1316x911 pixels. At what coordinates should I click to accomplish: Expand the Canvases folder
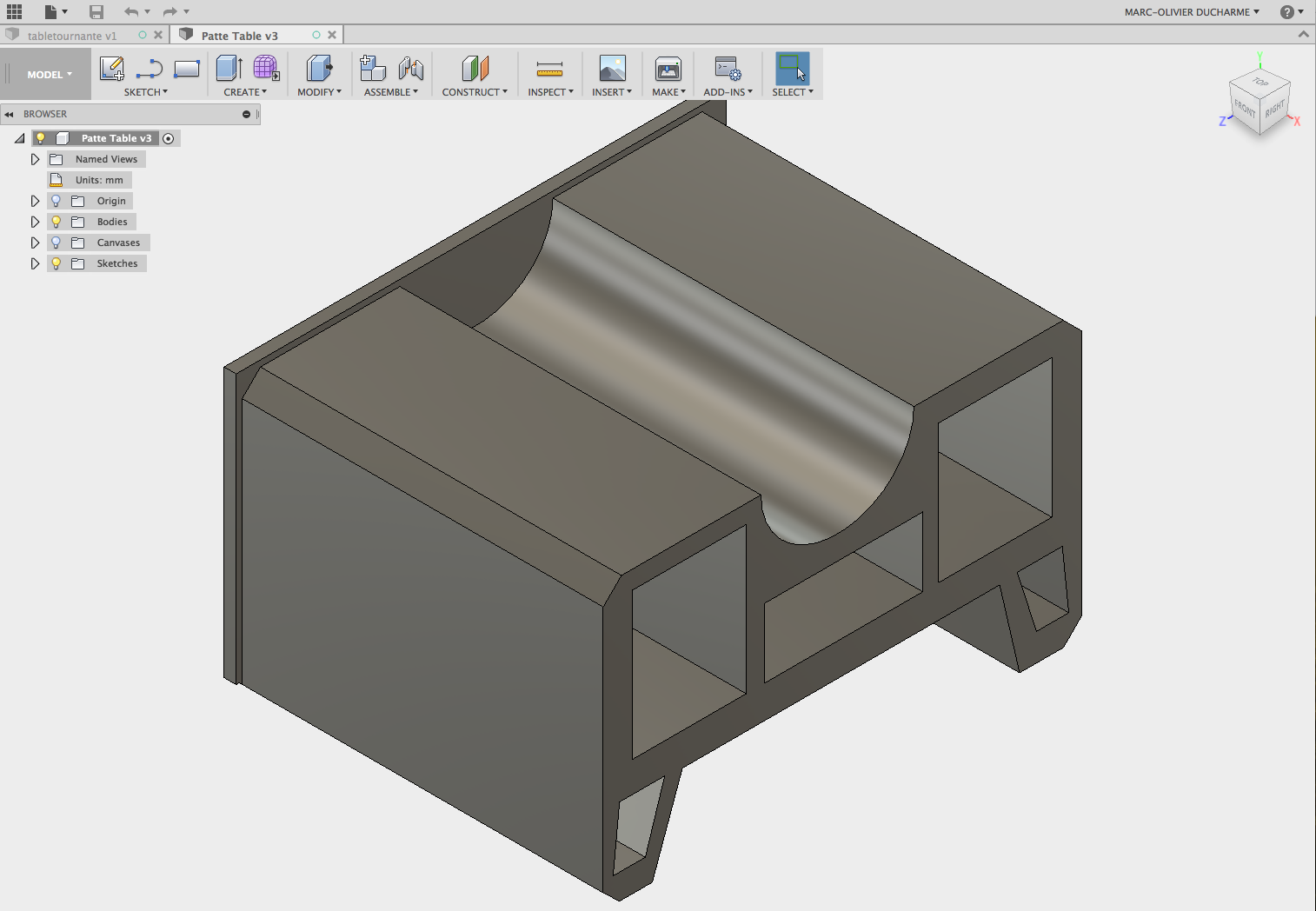(35, 243)
